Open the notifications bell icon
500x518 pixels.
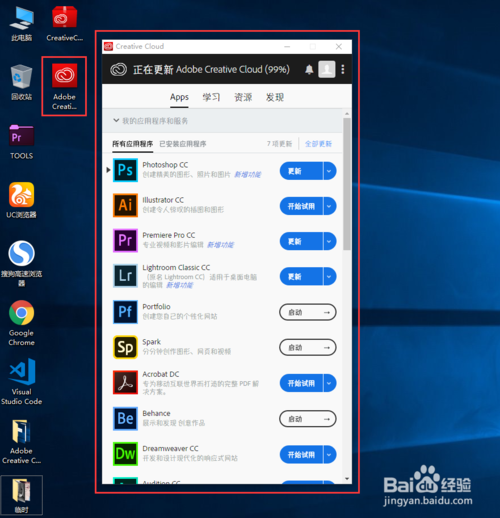tap(309, 69)
